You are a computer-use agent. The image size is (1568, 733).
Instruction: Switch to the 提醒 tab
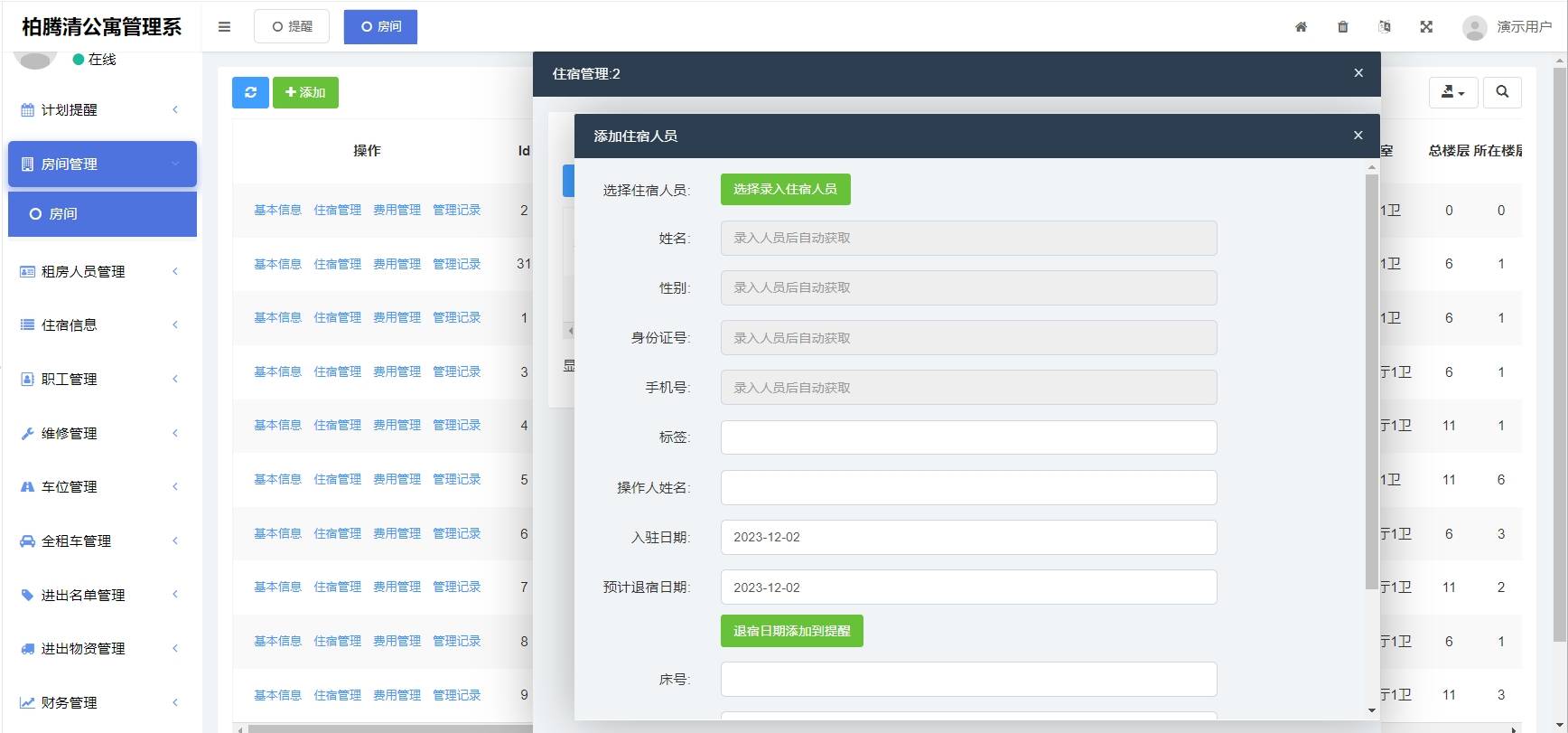(292, 26)
